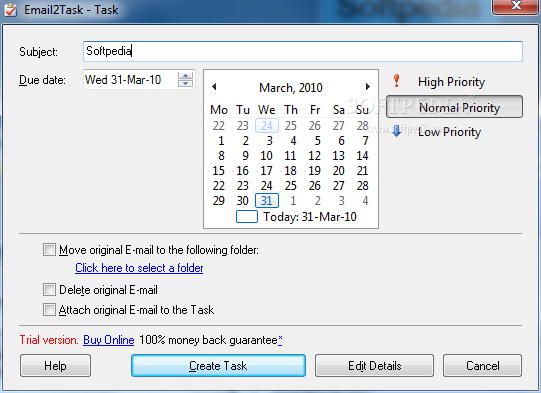Go to next month in calendar
The image size is (541, 393).
tap(367, 87)
